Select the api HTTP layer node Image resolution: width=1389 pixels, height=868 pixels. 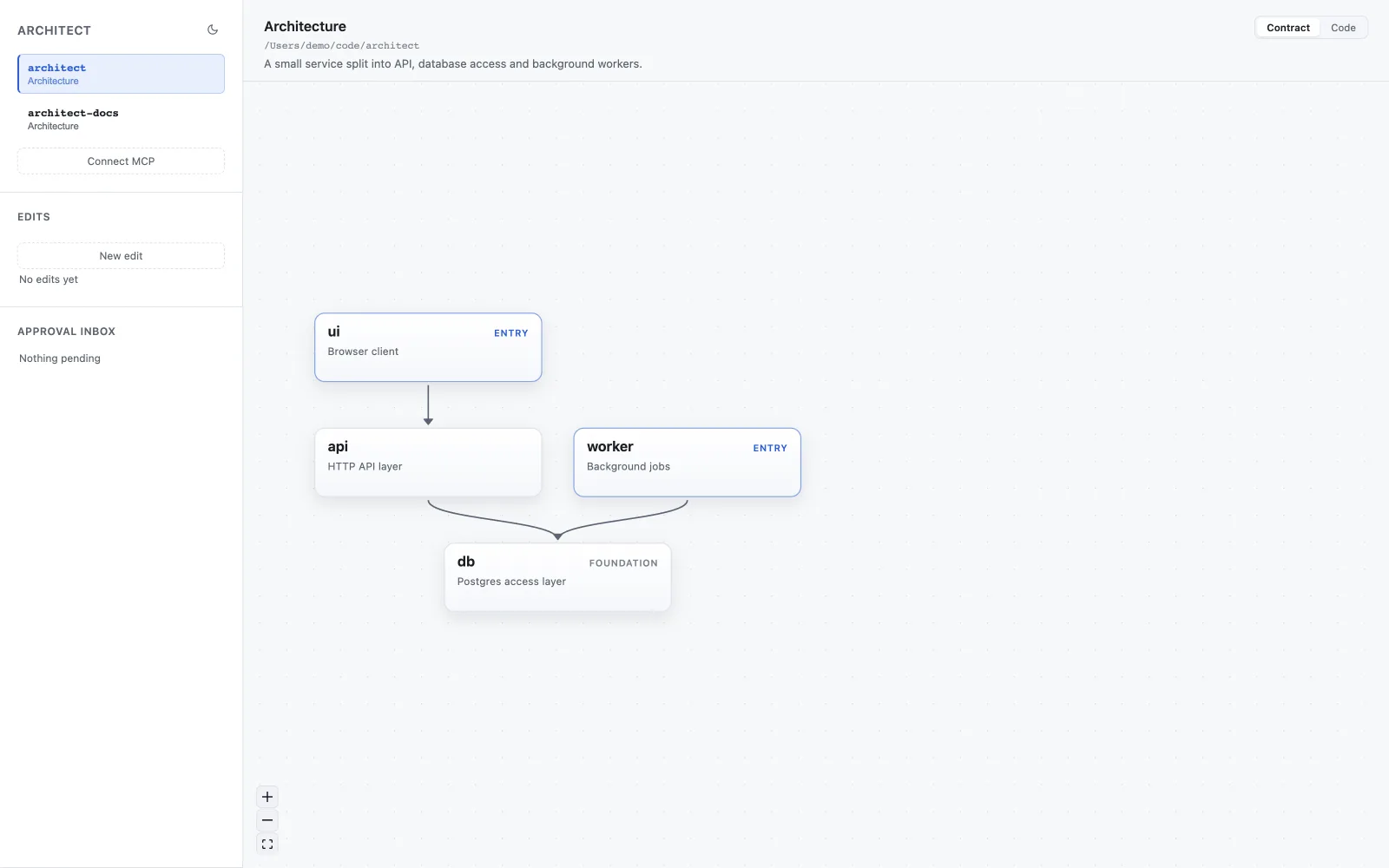(428, 463)
